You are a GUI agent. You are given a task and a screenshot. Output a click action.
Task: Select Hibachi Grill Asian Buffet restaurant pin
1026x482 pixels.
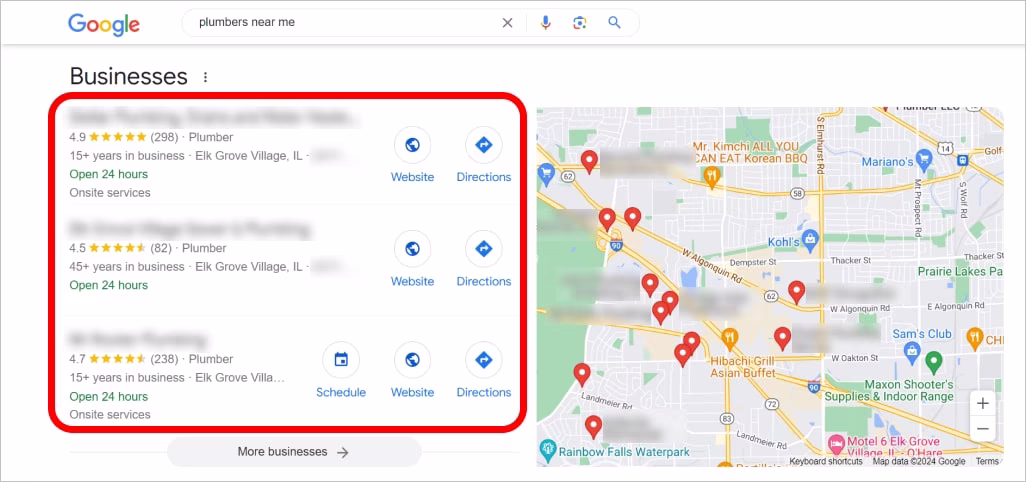pos(730,339)
